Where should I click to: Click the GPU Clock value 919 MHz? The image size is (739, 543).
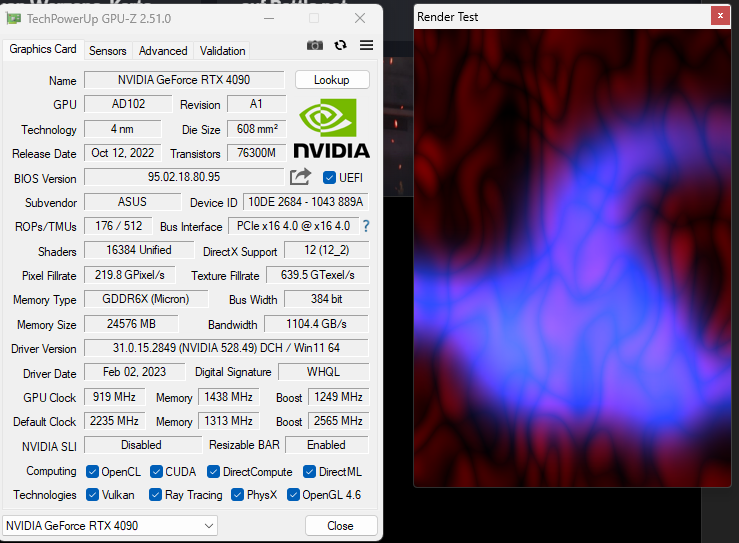(115, 397)
